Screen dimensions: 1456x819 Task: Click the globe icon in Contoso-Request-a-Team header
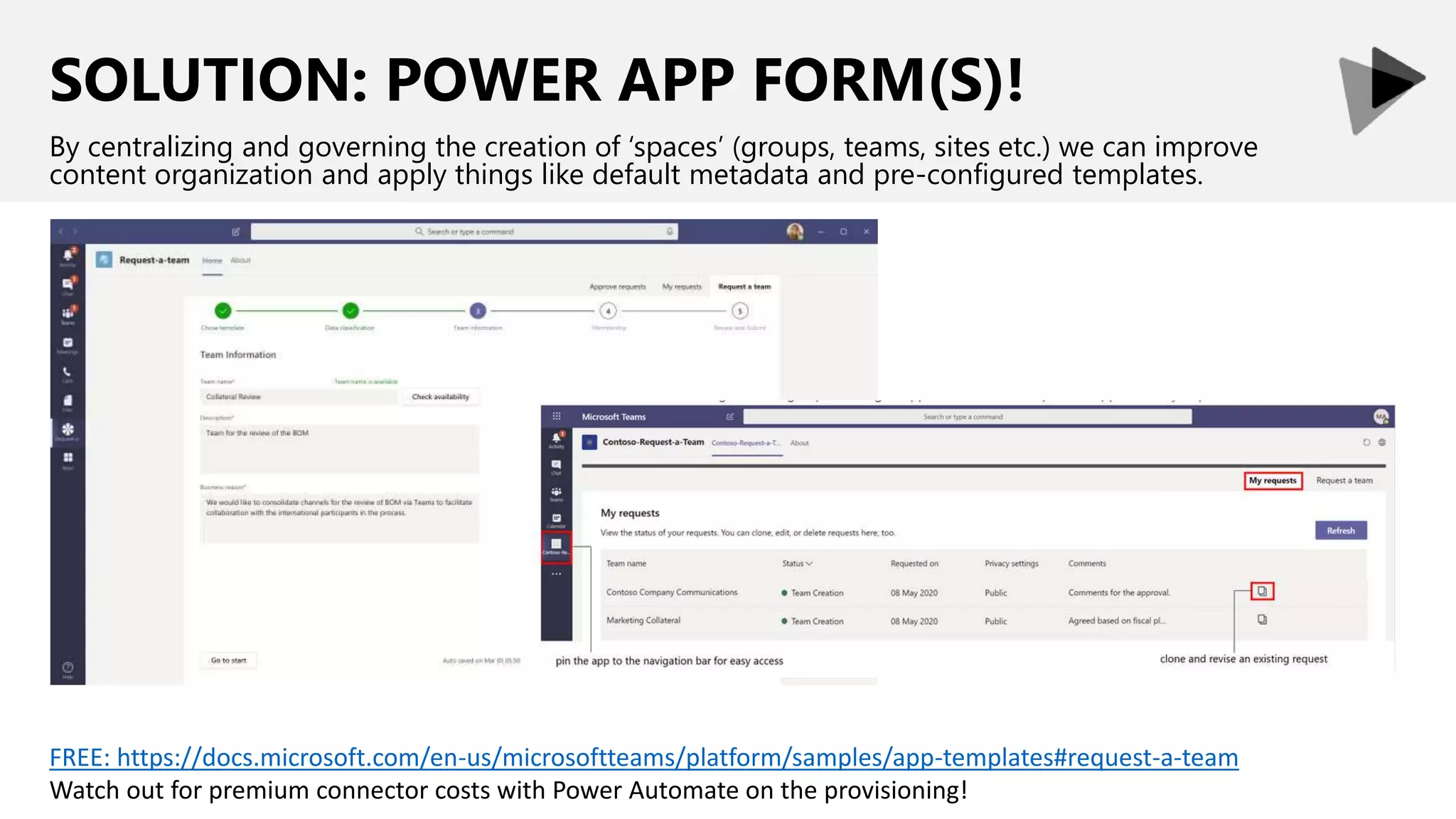click(x=1382, y=442)
